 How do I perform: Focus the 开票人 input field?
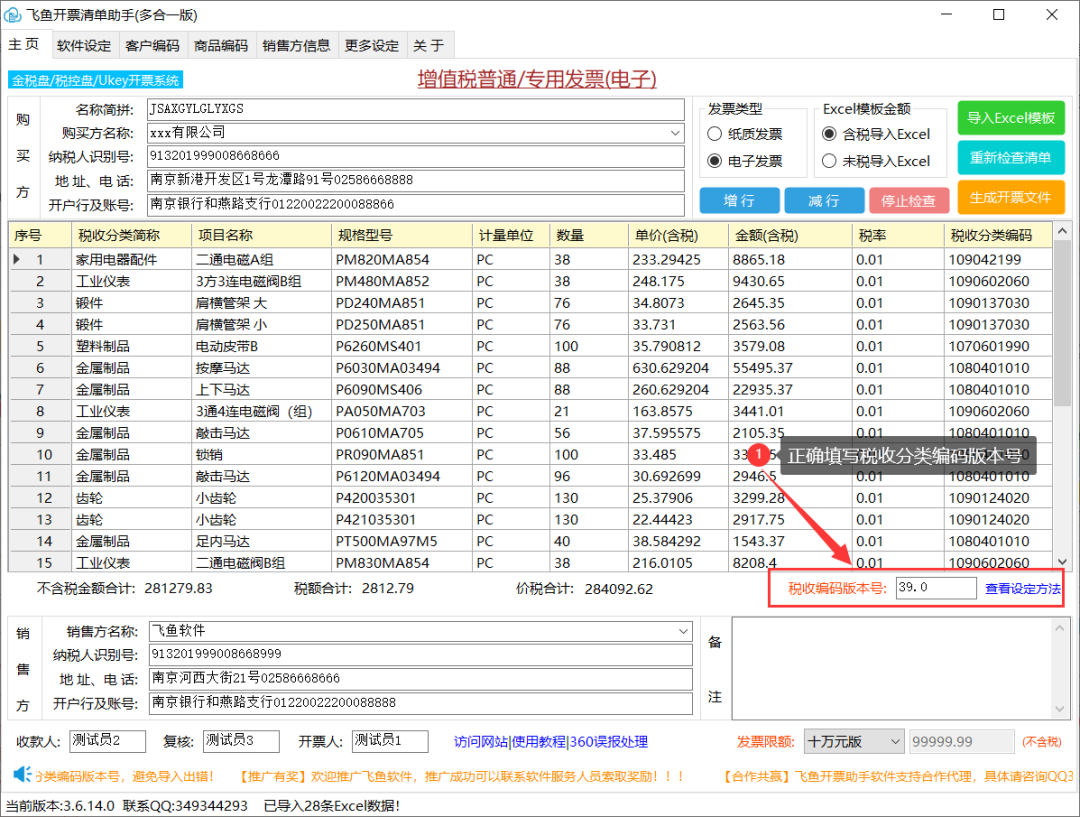tap(390, 741)
